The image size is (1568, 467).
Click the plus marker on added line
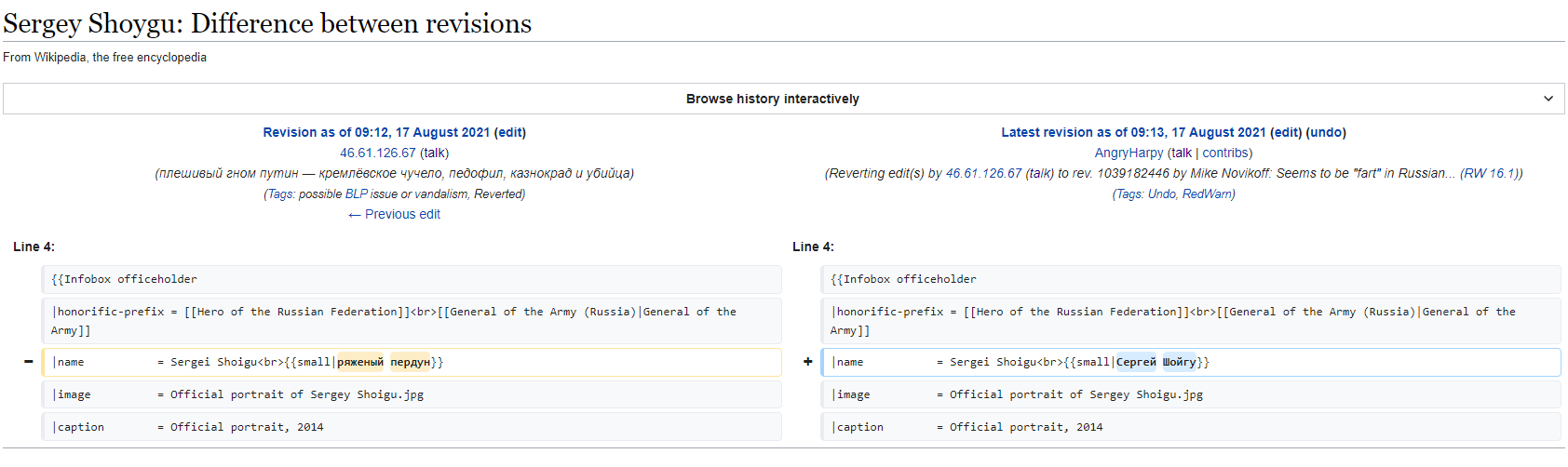pyautogui.click(x=807, y=362)
